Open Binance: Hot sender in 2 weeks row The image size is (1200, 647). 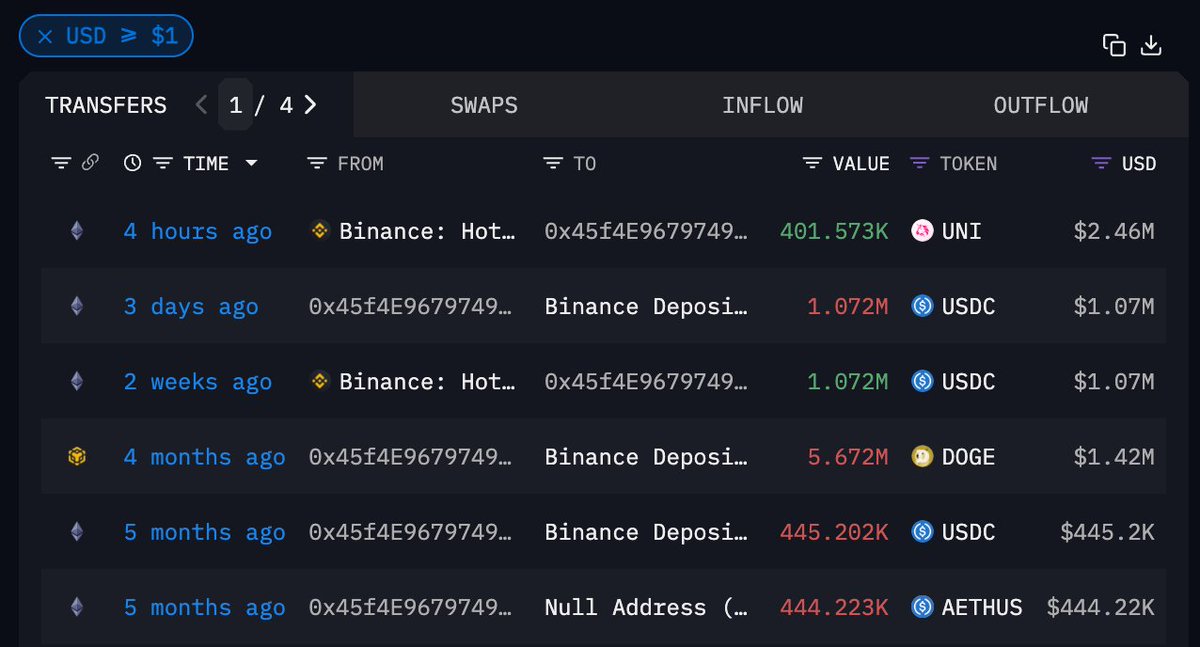[x=427, y=382]
